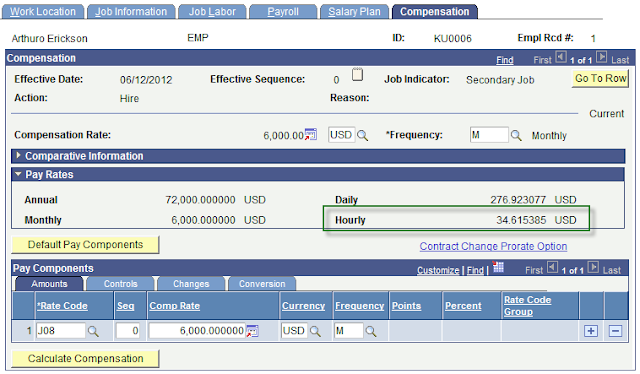Image resolution: width=640 pixels, height=374 pixels.
Task: Add a new pay component row
Action: coord(591,331)
